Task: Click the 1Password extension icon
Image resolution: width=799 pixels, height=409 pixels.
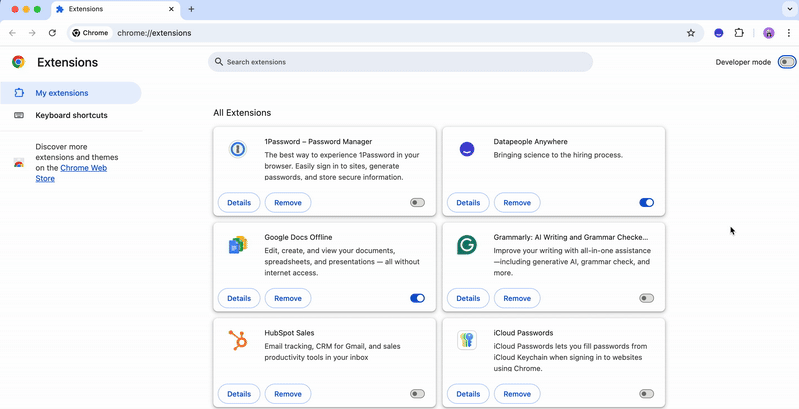Action: [x=237, y=149]
